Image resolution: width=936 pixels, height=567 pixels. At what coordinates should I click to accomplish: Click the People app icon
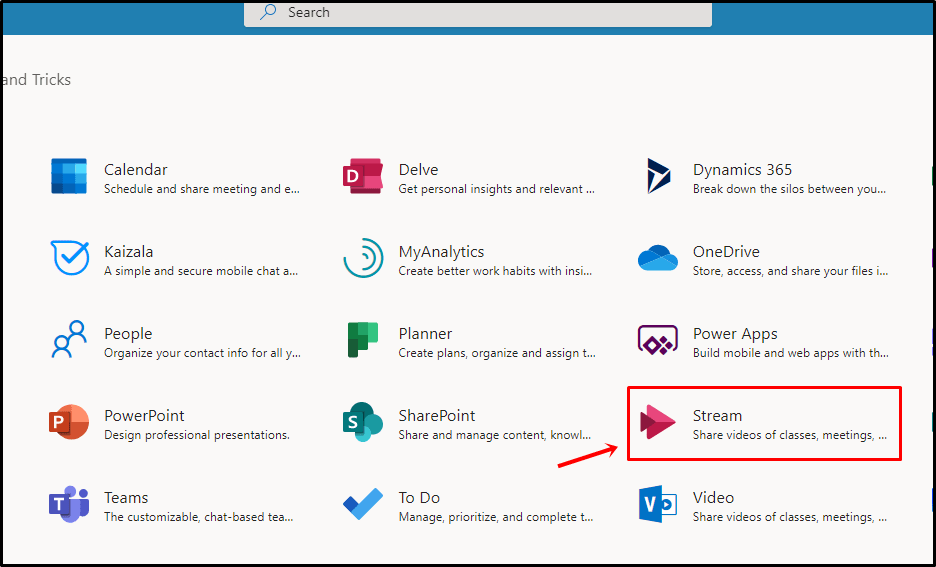coord(69,341)
